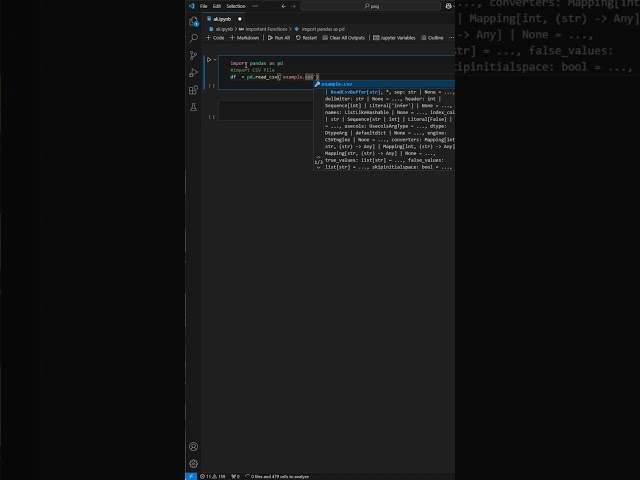Viewport: 640px width, 480px height.
Task: Click the 'import pandas as pd' code line
Action: [257, 63]
